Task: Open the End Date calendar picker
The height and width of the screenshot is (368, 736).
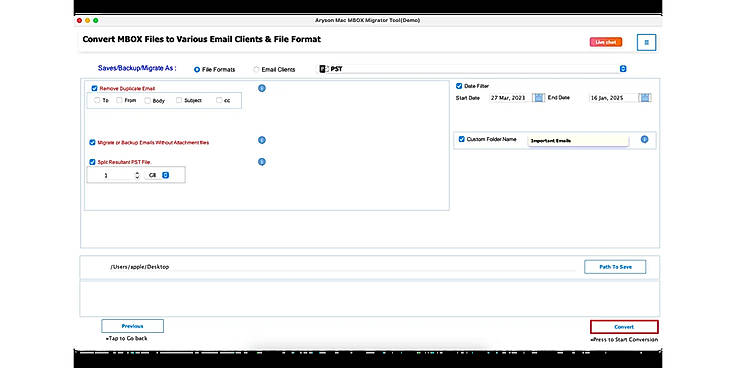Action: pos(645,98)
